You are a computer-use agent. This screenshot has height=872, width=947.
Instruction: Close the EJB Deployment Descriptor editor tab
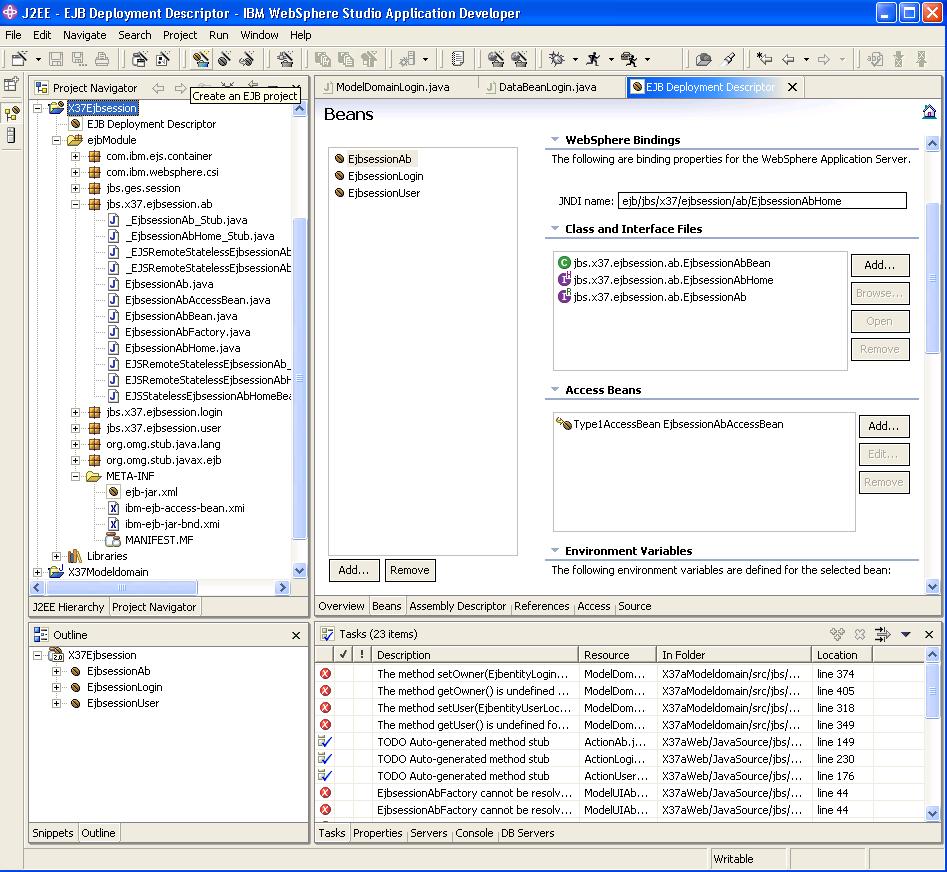point(792,87)
